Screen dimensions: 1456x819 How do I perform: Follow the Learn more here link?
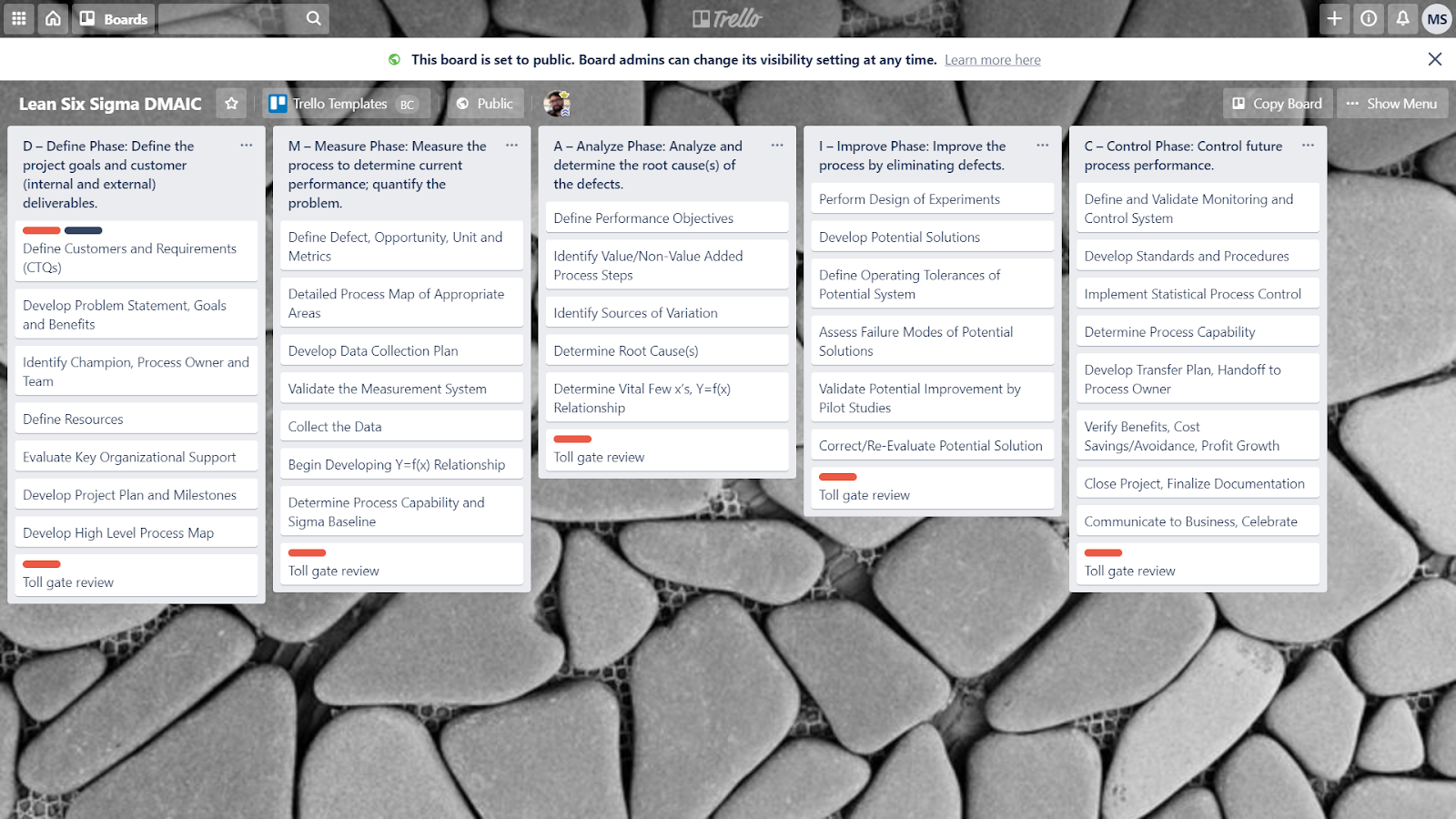coord(993,60)
